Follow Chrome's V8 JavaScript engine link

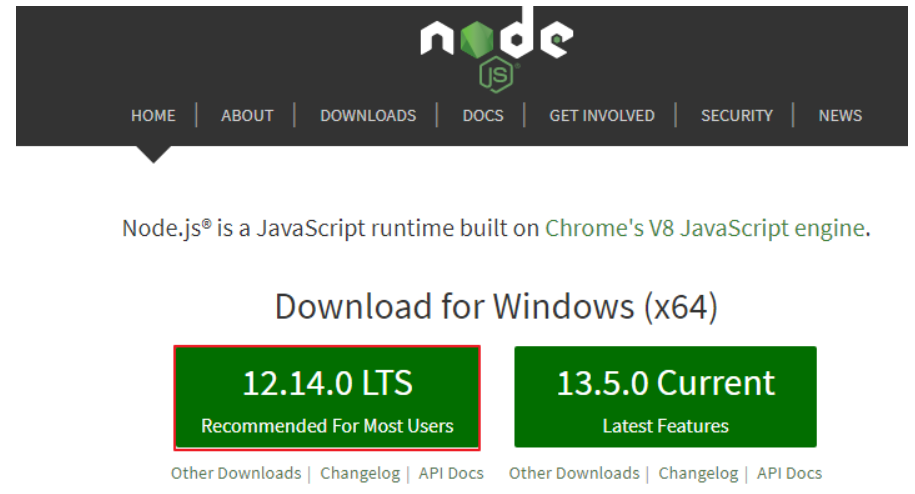pos(704,228)
